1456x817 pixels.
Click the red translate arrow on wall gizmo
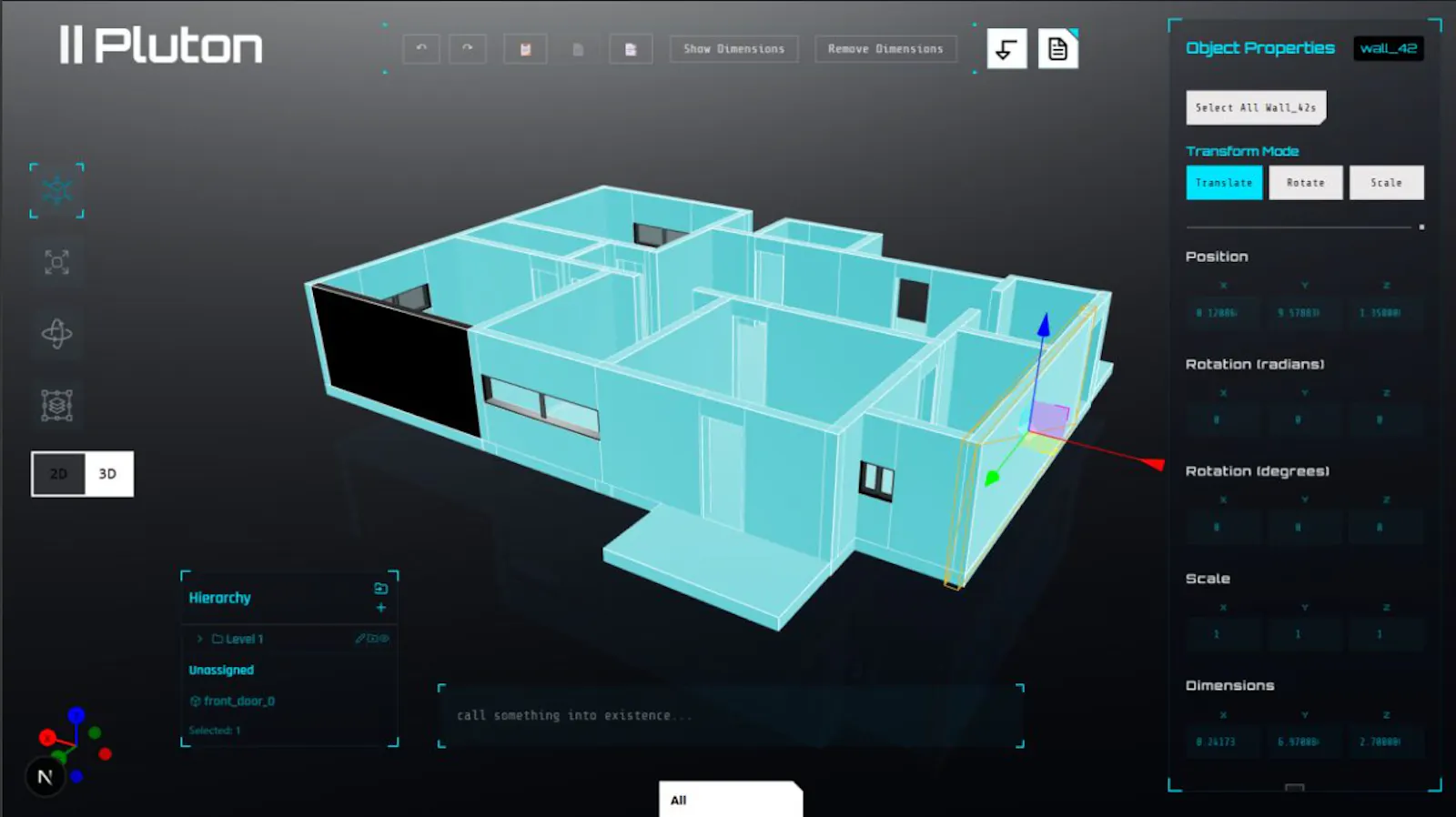pos(1153,464)
